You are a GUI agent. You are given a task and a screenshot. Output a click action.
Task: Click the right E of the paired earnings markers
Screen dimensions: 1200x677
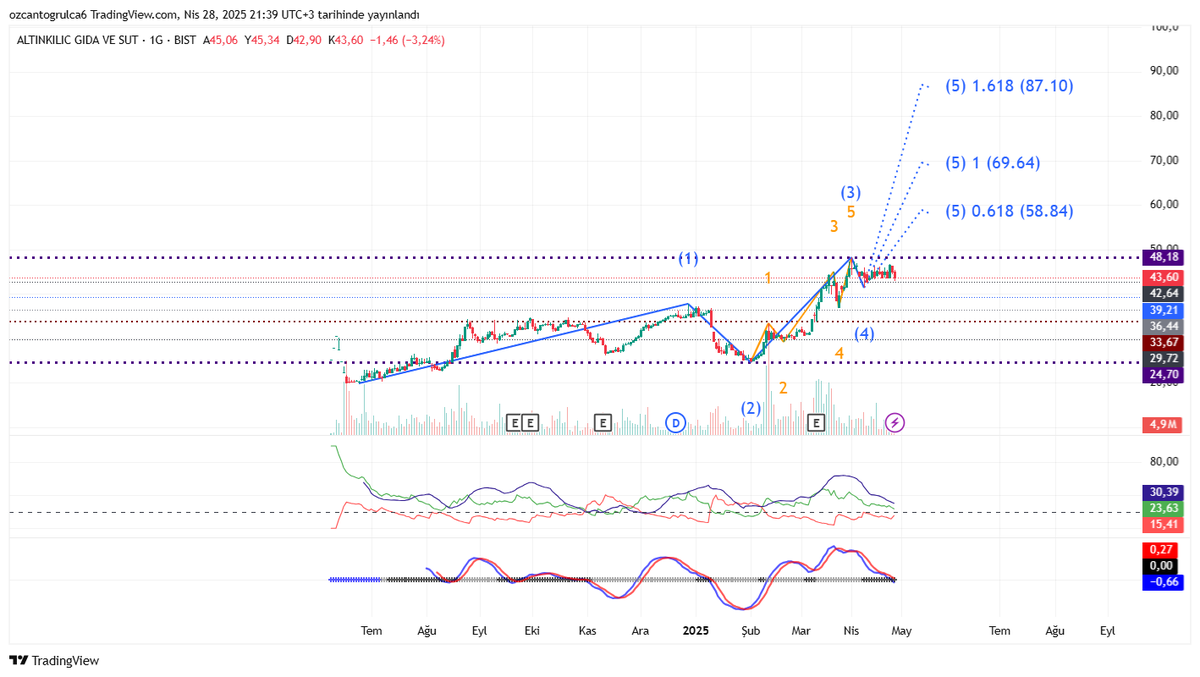click(531, 423)
